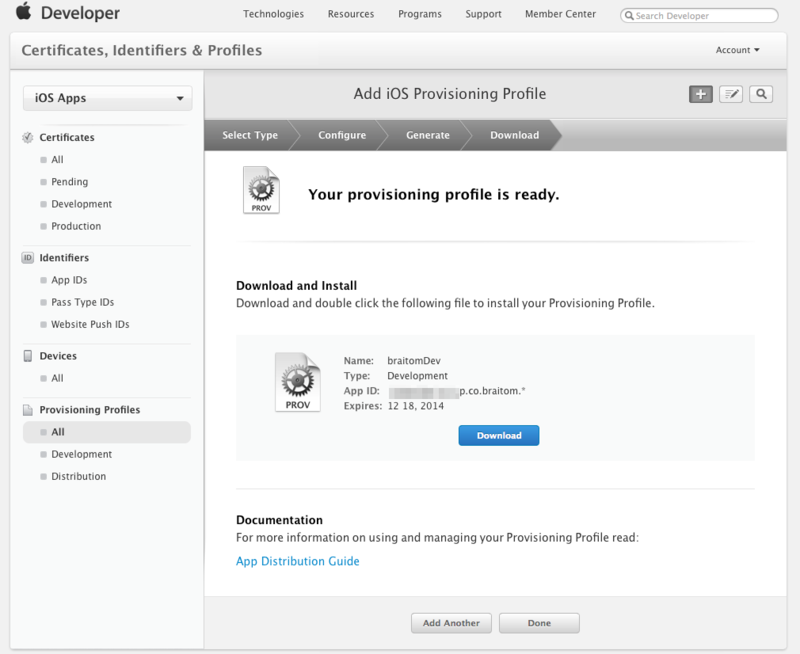Click the Identifiers ID badge icon

coord(28,258)
